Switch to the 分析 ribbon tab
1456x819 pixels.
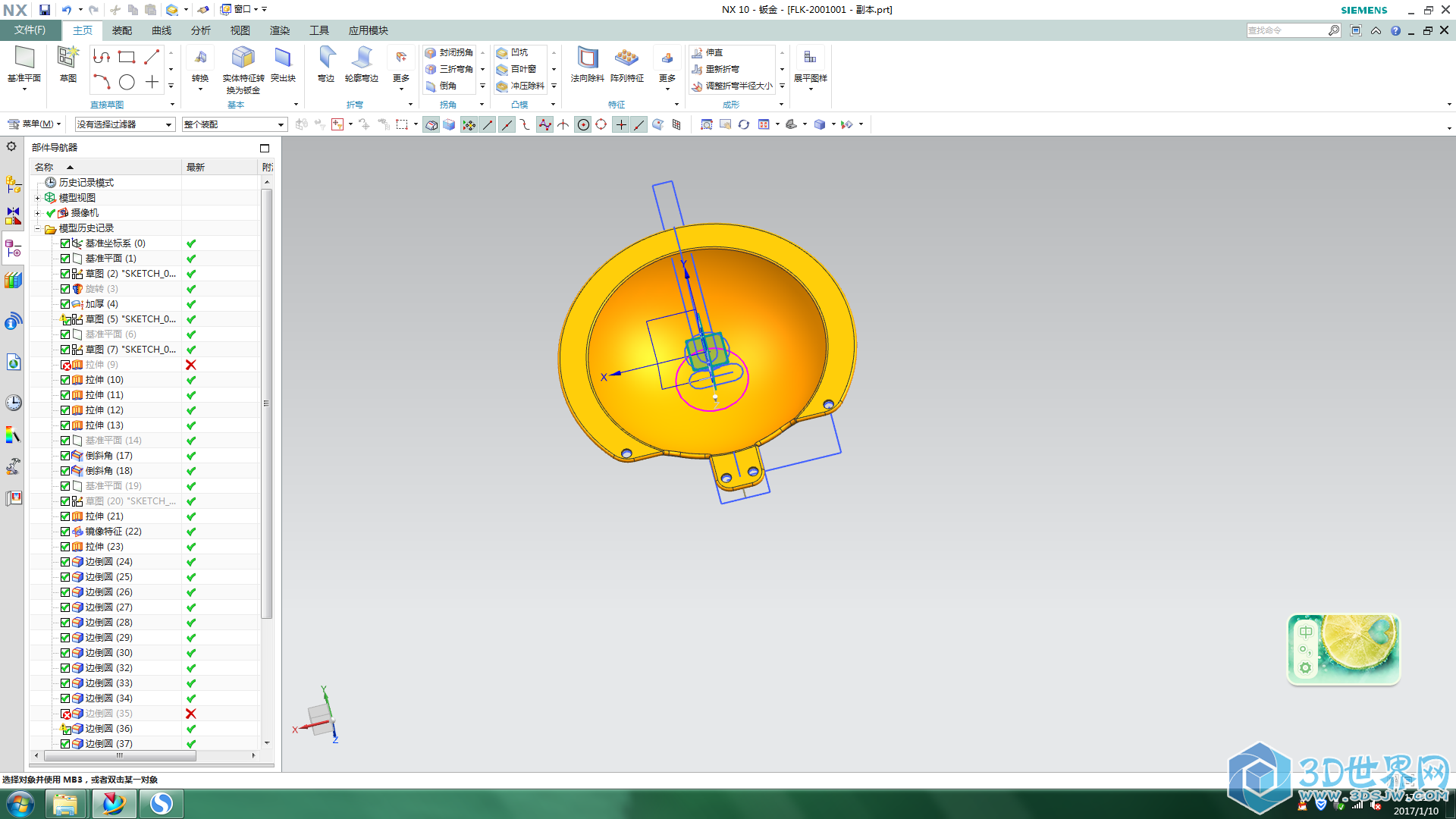tap(201, 30)
